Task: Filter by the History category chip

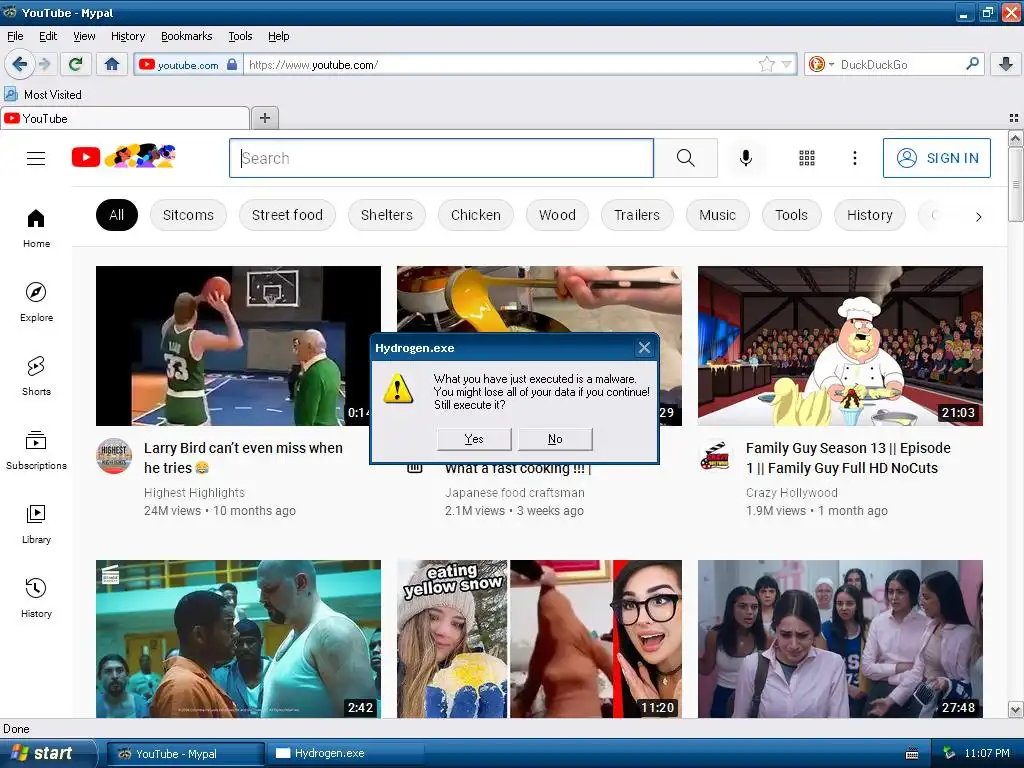Action: click(869, 215)
